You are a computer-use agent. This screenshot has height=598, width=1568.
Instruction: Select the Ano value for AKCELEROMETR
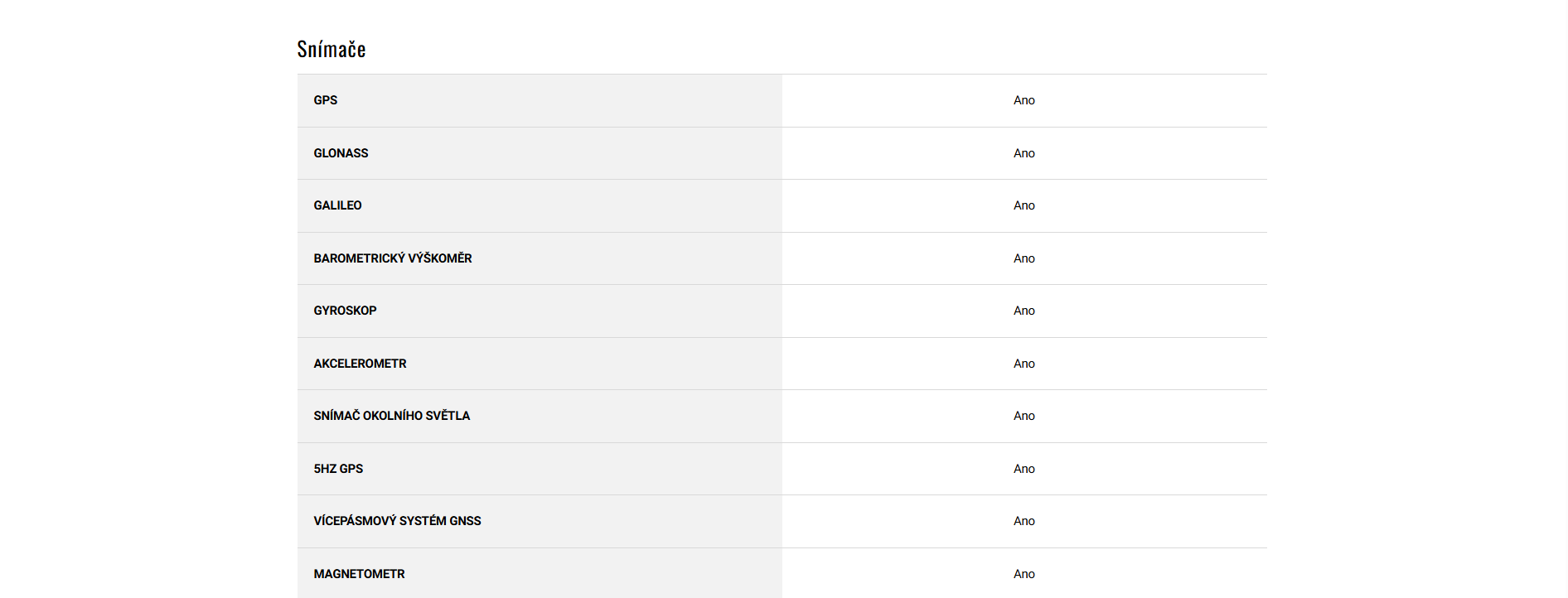tap(1024, 364)
